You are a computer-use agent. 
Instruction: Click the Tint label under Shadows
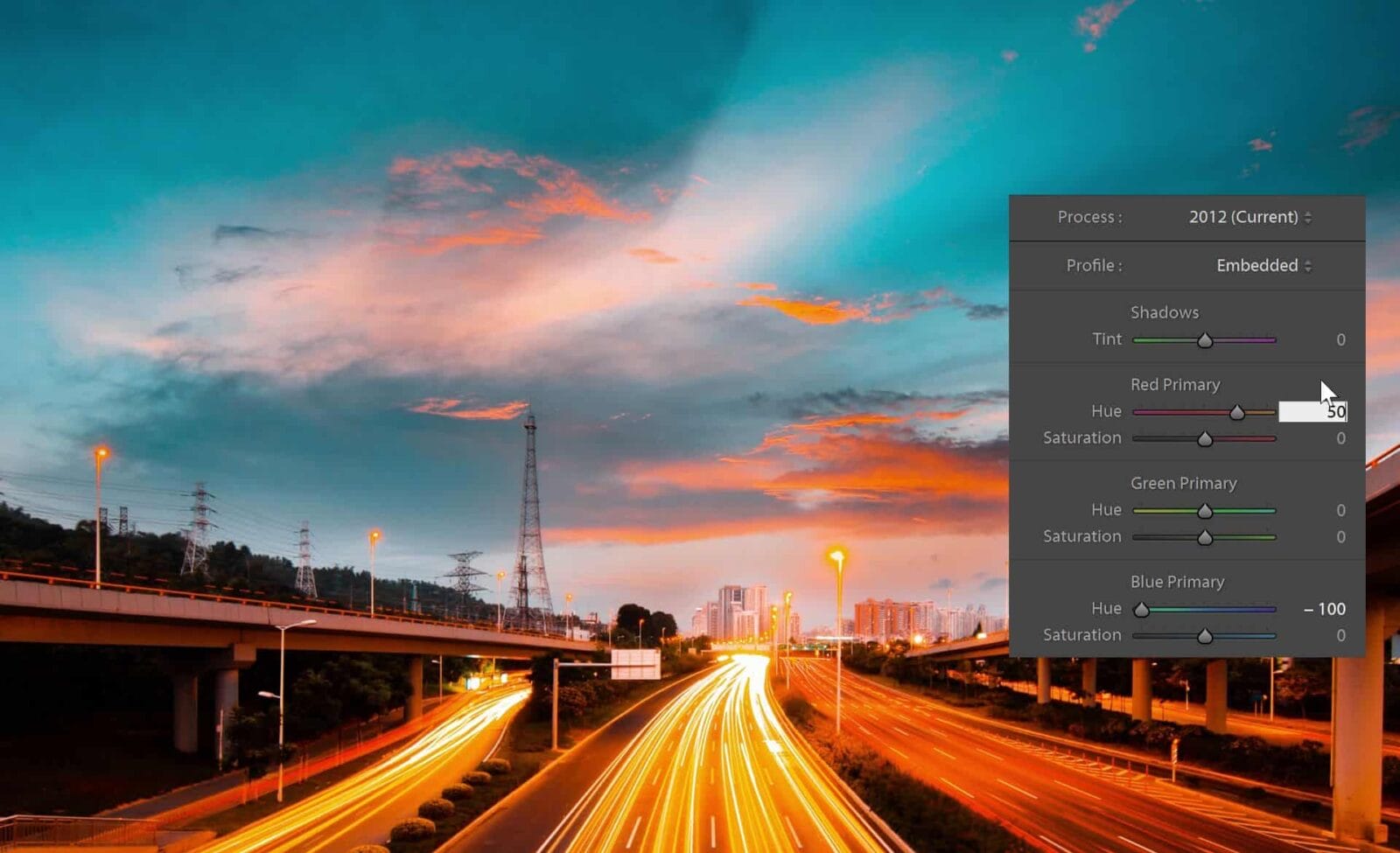coord(1106,339)
